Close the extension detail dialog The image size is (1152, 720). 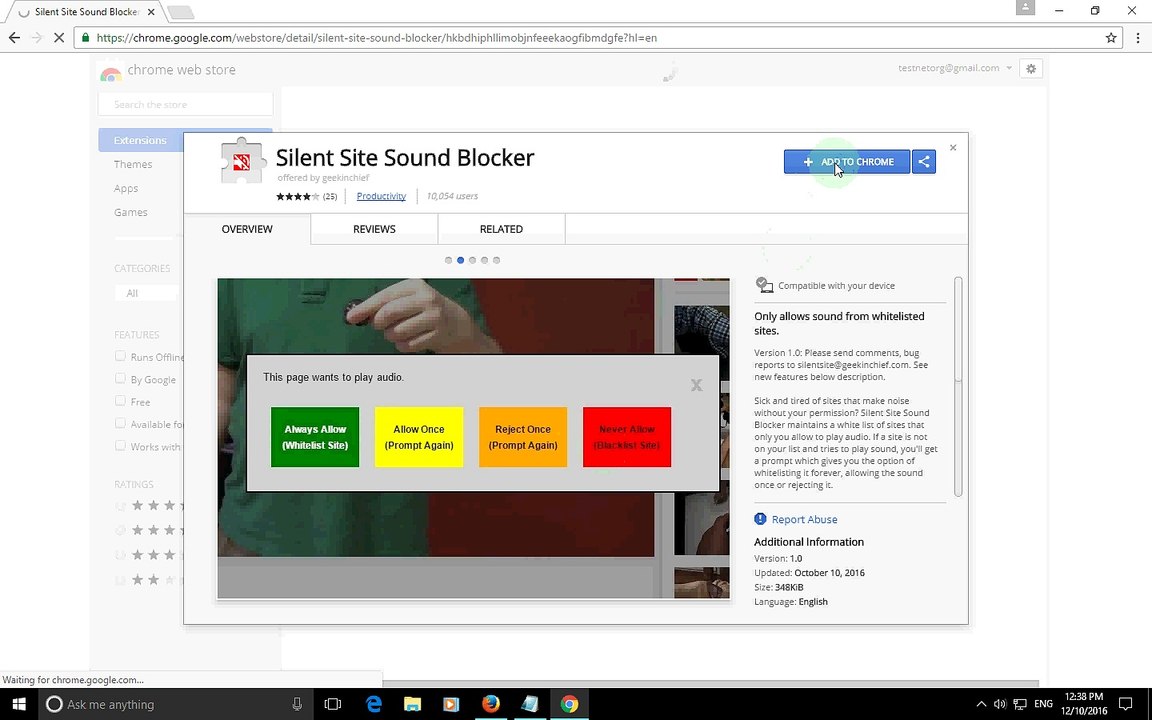point(953,148)
